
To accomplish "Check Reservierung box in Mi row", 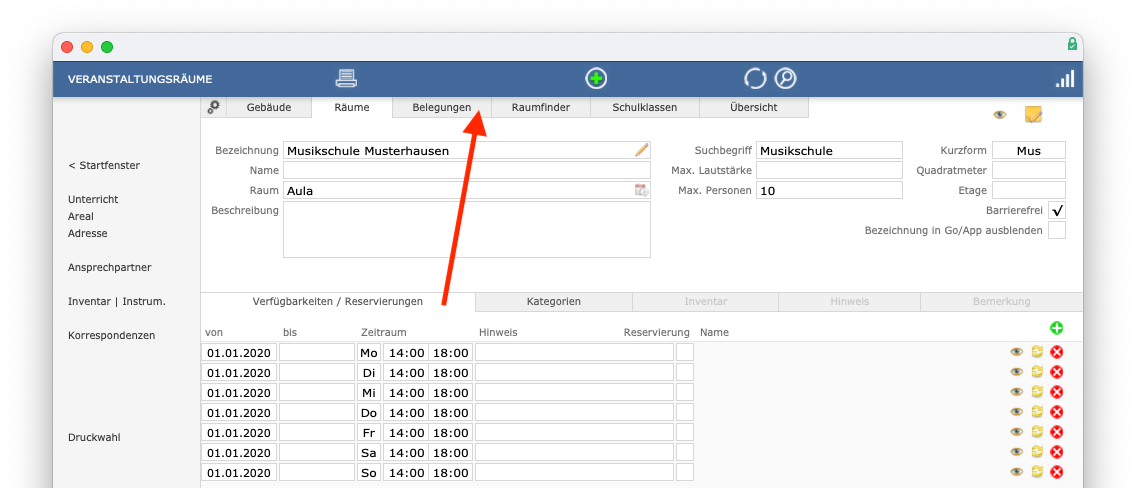I will [x=685, y=392].
